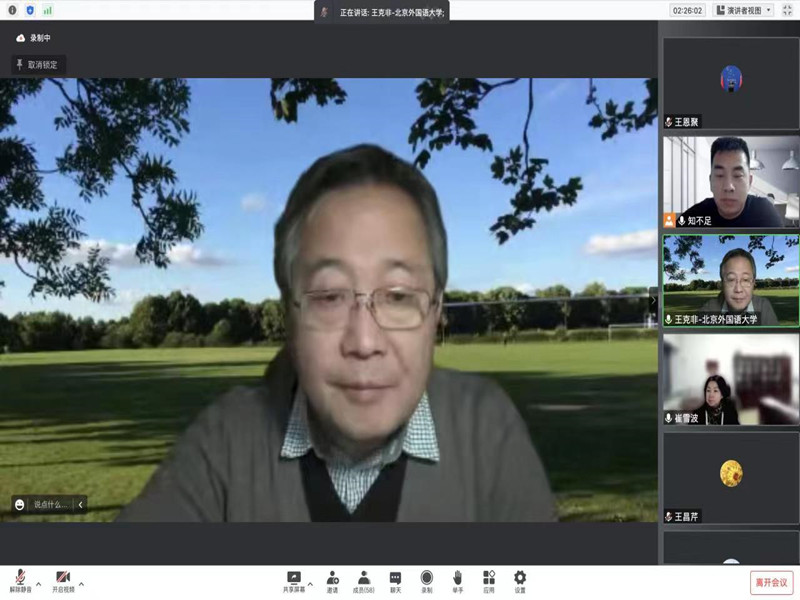The height and width of the screenshot is (600, 800).
Task: Open the 演讲者视图 view menu
Action: tap(745, 10)
